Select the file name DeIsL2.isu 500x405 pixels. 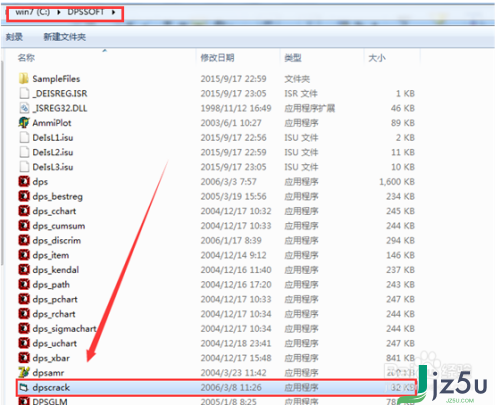coord(53,152)
